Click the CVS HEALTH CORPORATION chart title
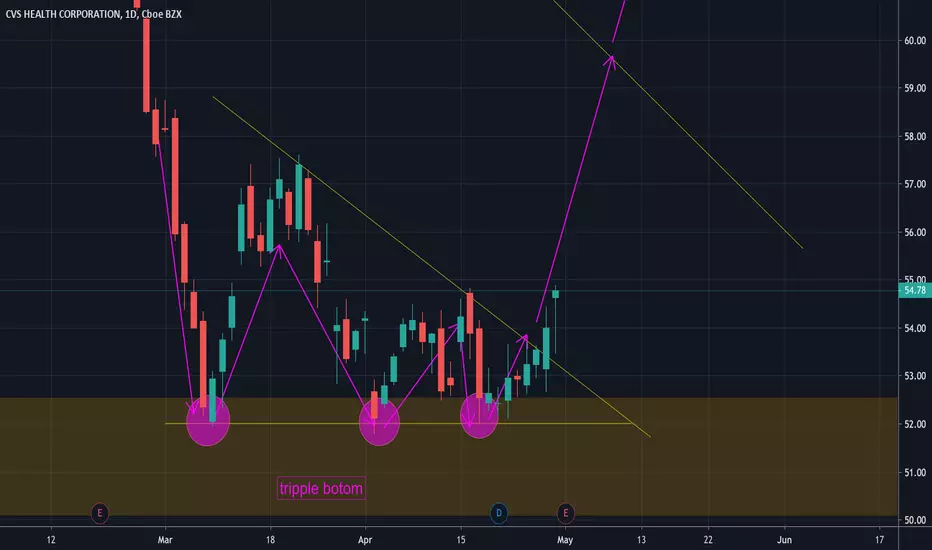932x550 pixels. (x=94, y=14)
